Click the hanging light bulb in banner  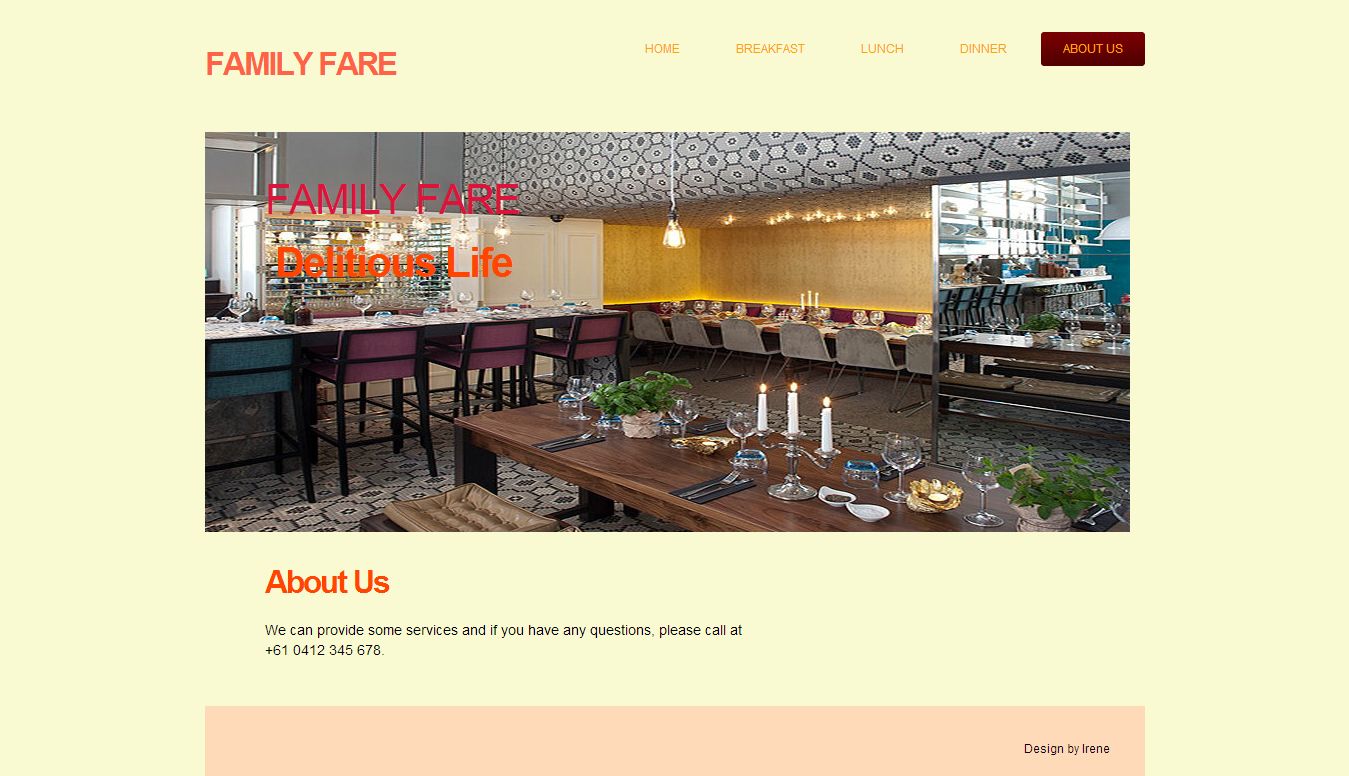point(674,232)
